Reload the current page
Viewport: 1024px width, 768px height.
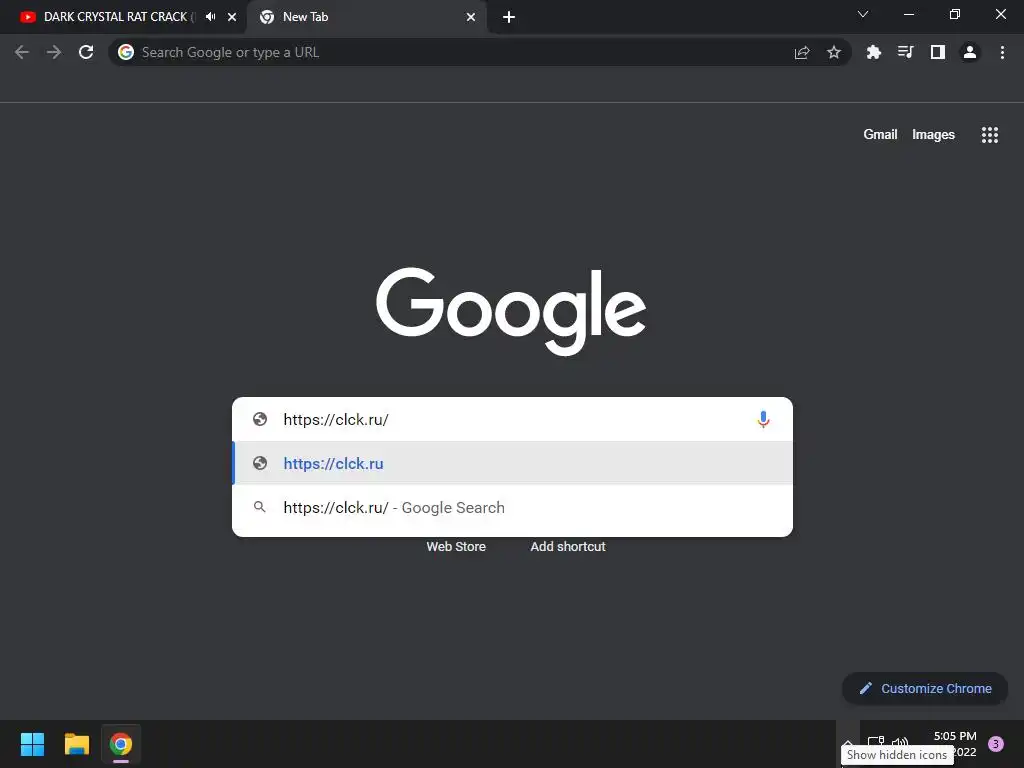86,52
